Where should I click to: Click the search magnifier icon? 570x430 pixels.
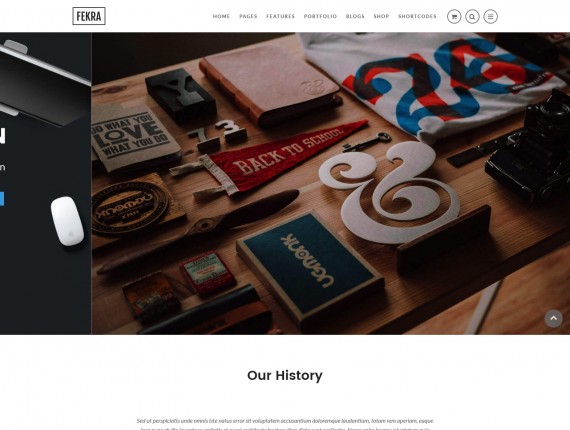pos(472,16)
